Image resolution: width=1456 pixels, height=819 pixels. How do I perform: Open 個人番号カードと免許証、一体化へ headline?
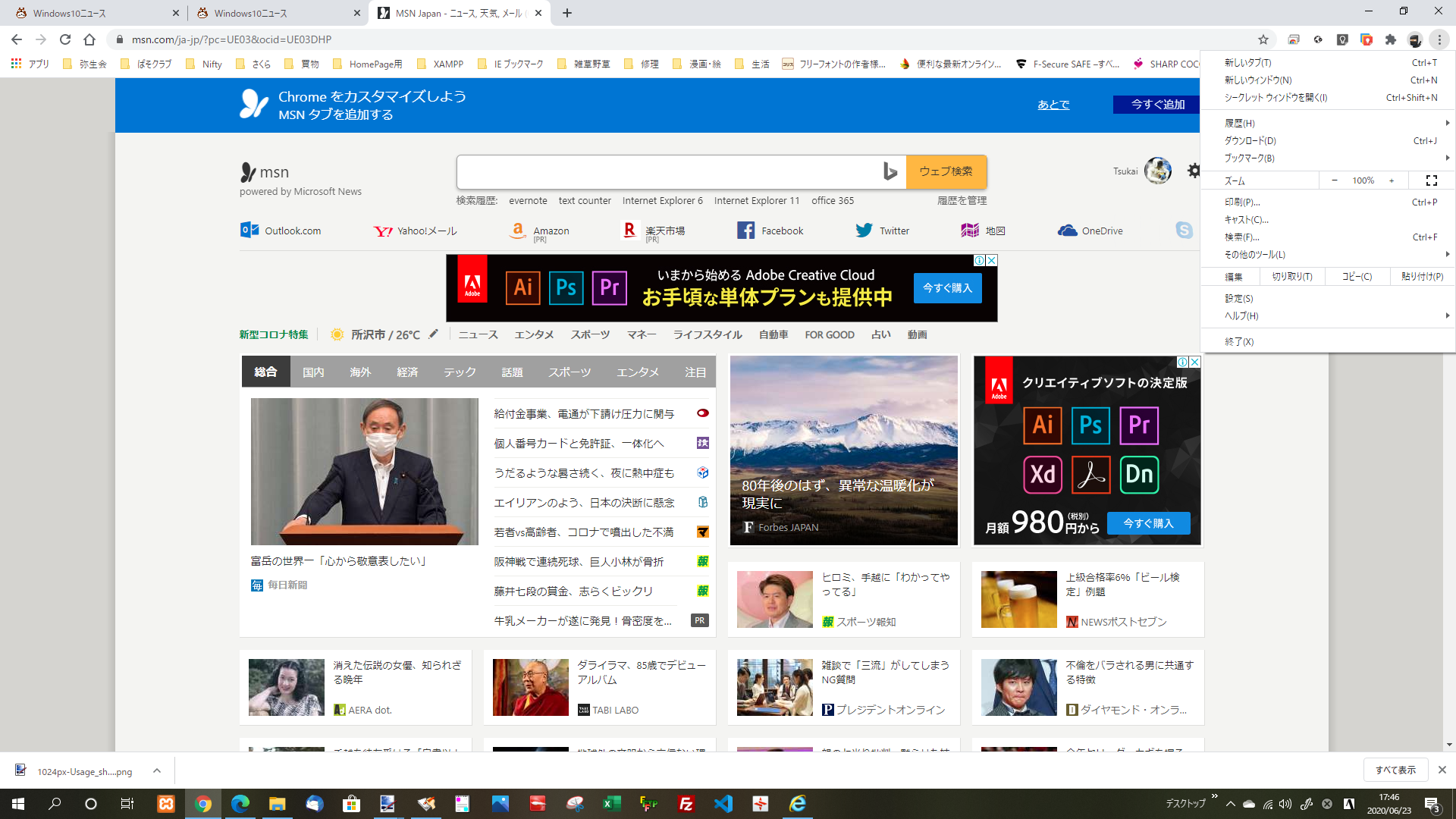[579, 443]
